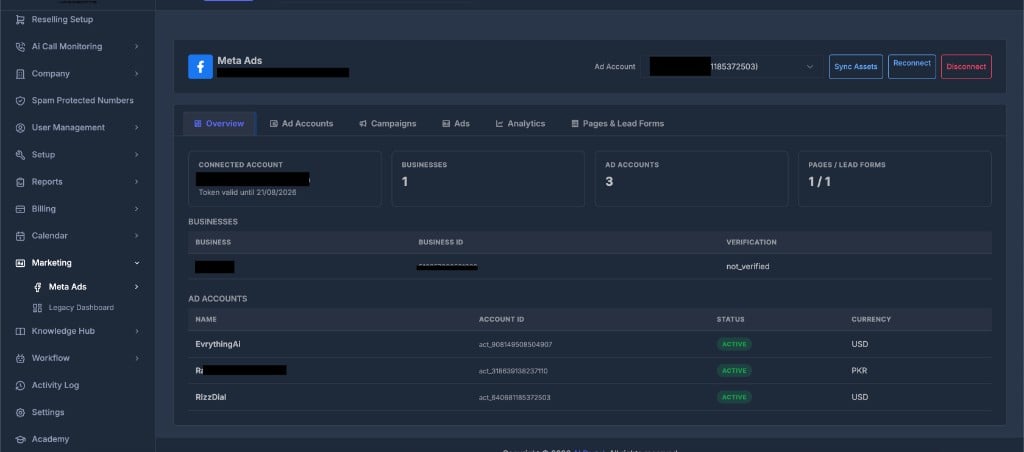Click the Knowledge Hub book icon
The width and height of the screenshot is (1024, 452).
pos(20,331)
